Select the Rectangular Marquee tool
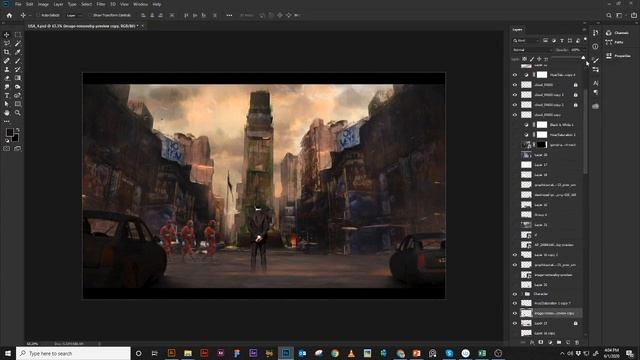 (x=18, y=35)
